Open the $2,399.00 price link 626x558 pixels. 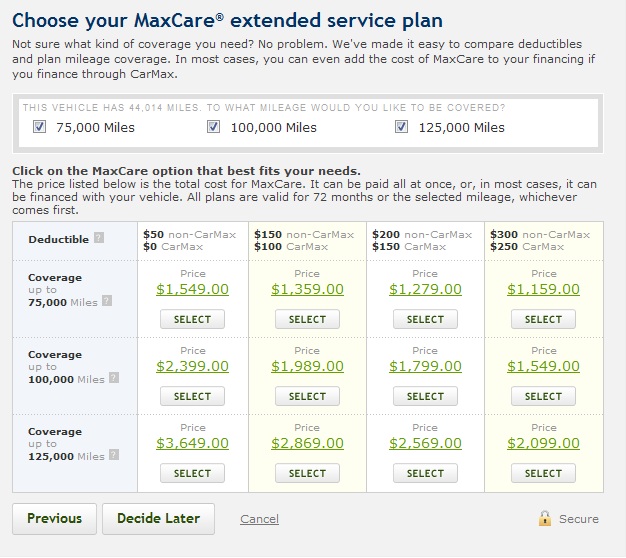point(192,366)
